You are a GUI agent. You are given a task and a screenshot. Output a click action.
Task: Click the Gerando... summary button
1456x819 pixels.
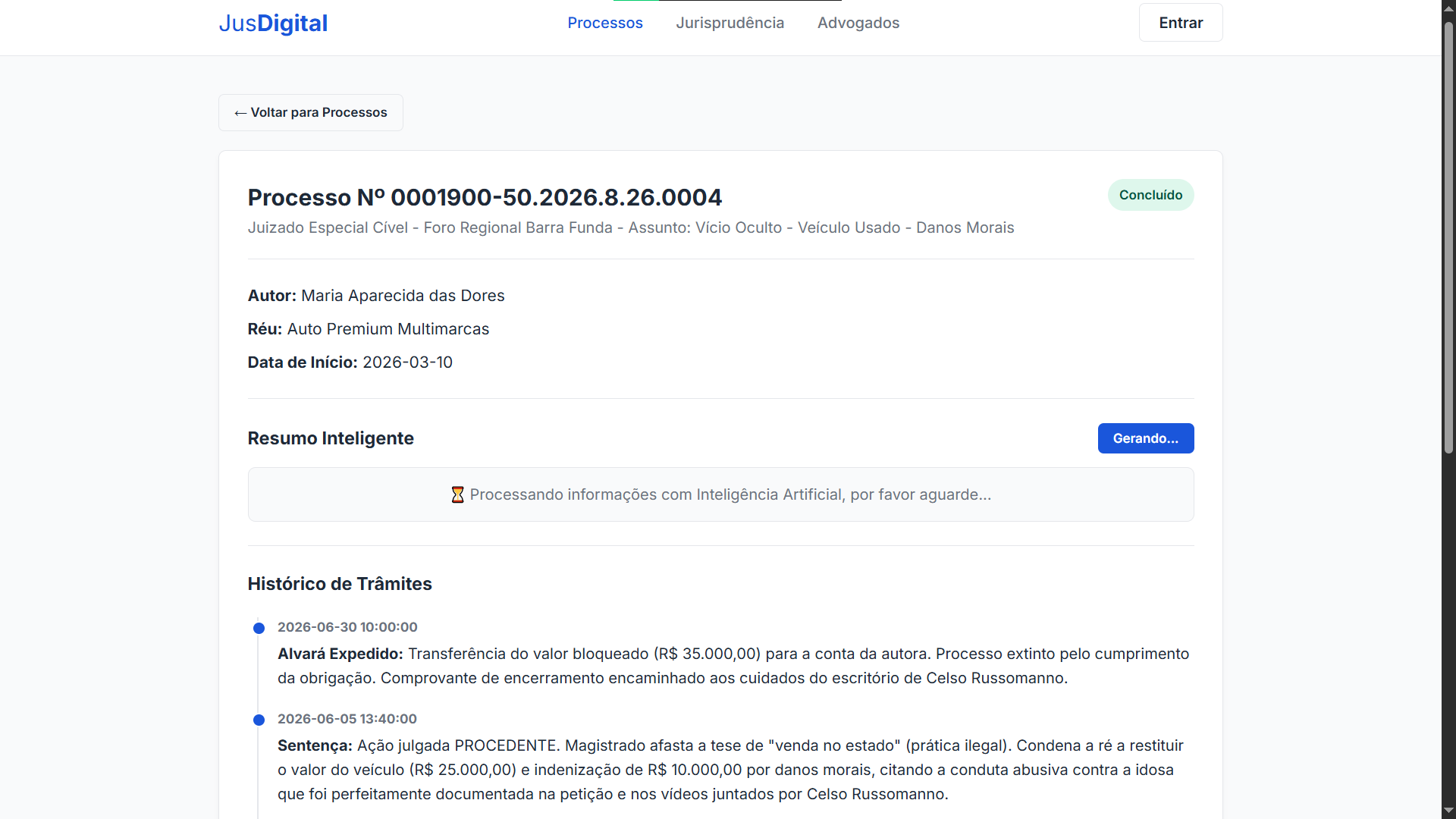1145,438
